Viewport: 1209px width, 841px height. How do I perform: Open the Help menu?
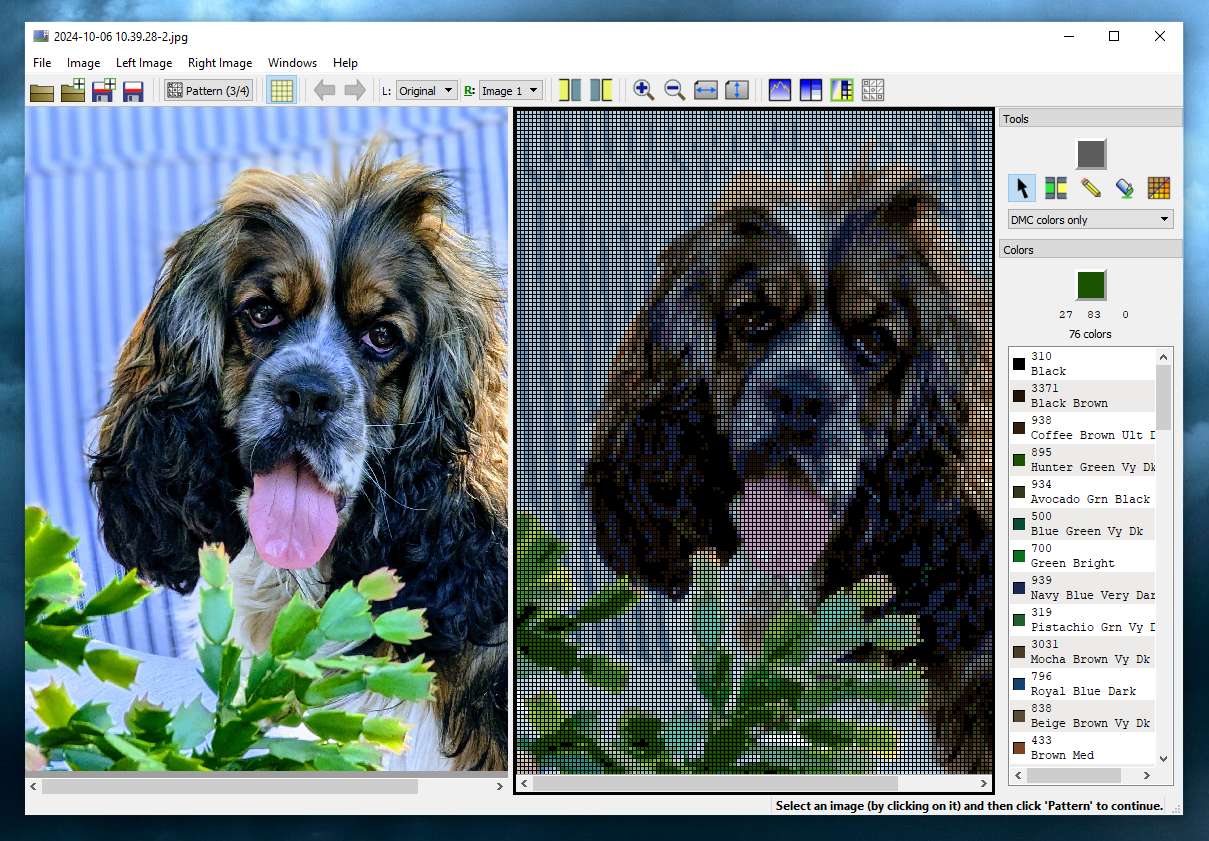click(x=346, y=63)
